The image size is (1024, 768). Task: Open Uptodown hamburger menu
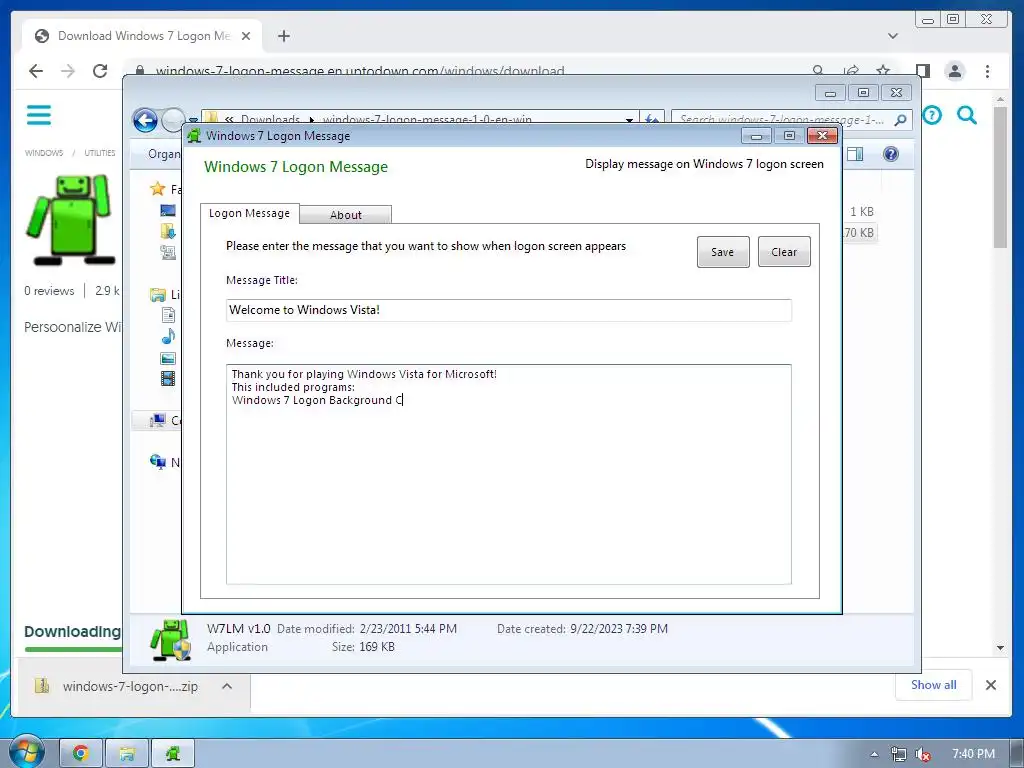pyautogui.click(x=39, y=115)
